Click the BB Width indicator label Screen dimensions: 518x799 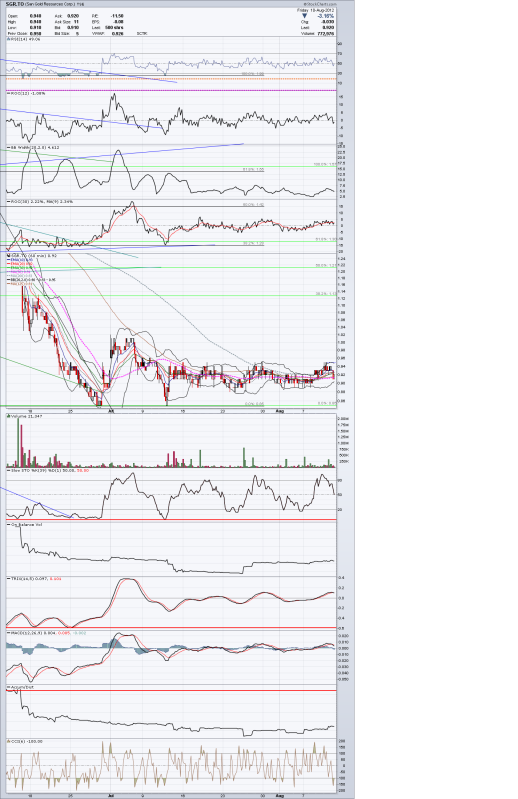point(32,147)
